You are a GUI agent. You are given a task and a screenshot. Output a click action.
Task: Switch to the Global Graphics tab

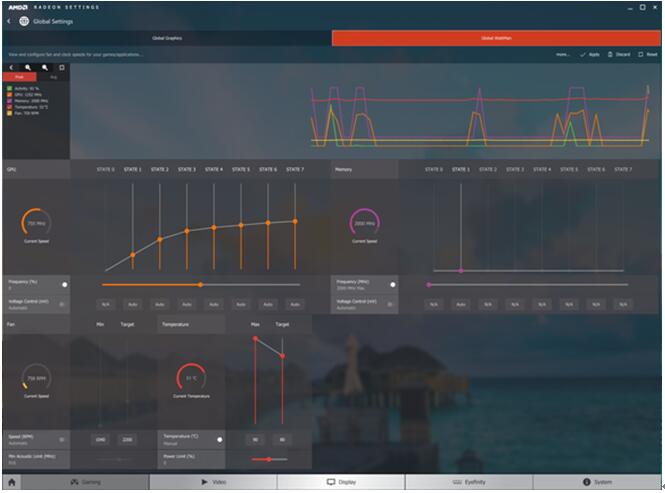pyautogui.click(x=167, y=38)
